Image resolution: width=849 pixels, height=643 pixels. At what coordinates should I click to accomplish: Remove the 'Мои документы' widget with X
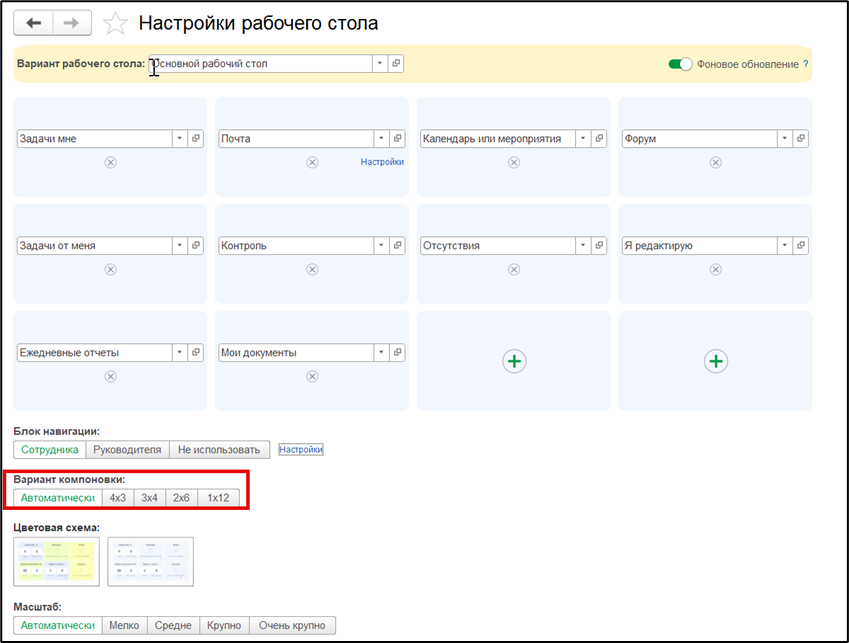[312, 376]
